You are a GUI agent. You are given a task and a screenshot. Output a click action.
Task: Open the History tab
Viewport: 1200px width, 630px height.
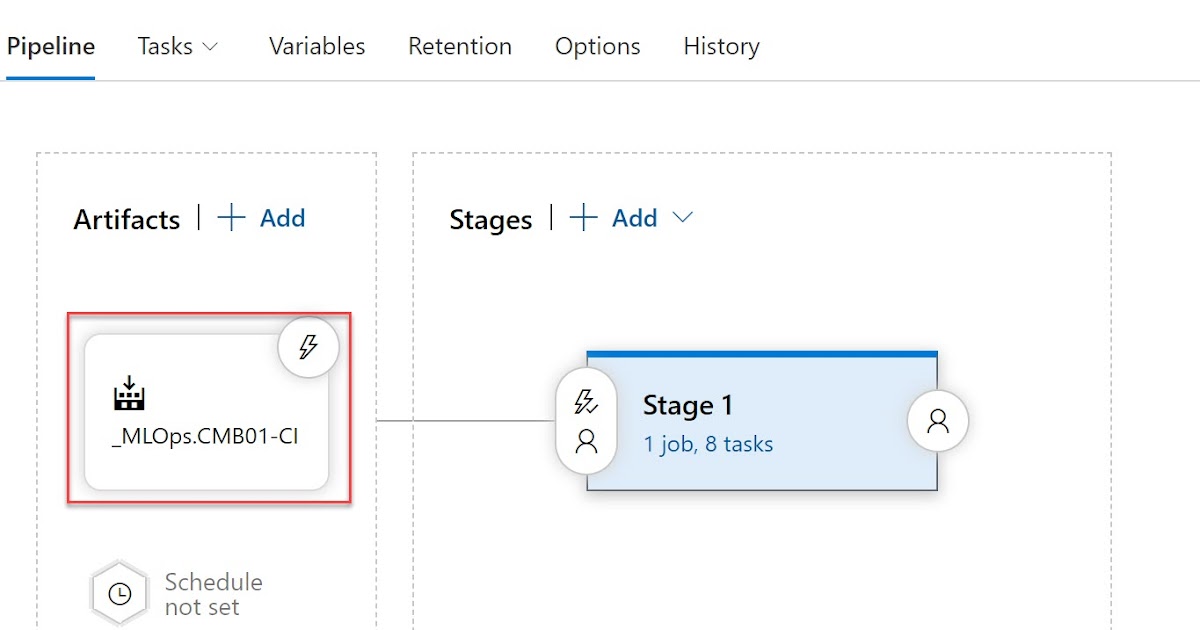point(720,46)
